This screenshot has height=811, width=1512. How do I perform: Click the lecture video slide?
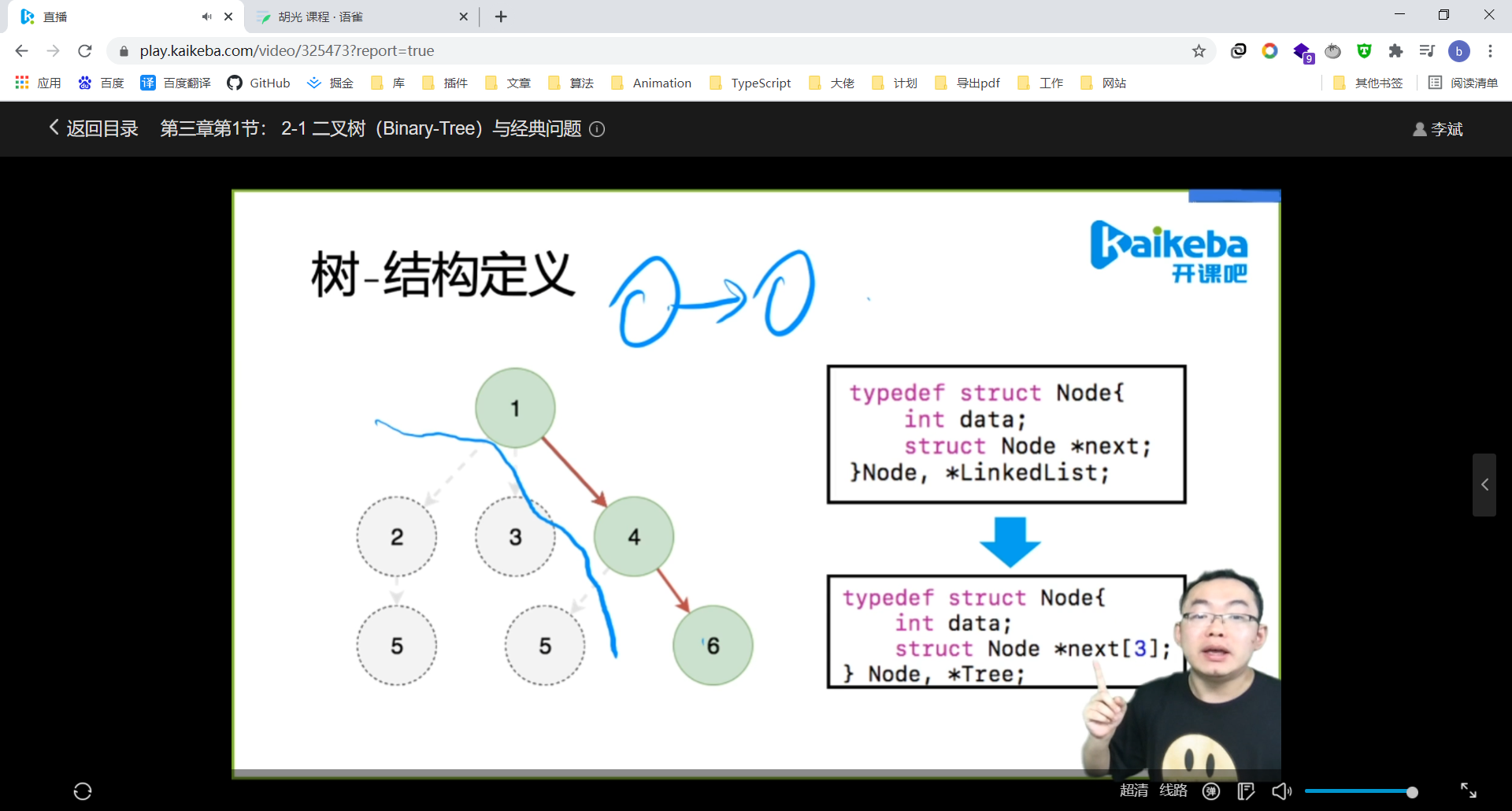[x=756, y=484]
